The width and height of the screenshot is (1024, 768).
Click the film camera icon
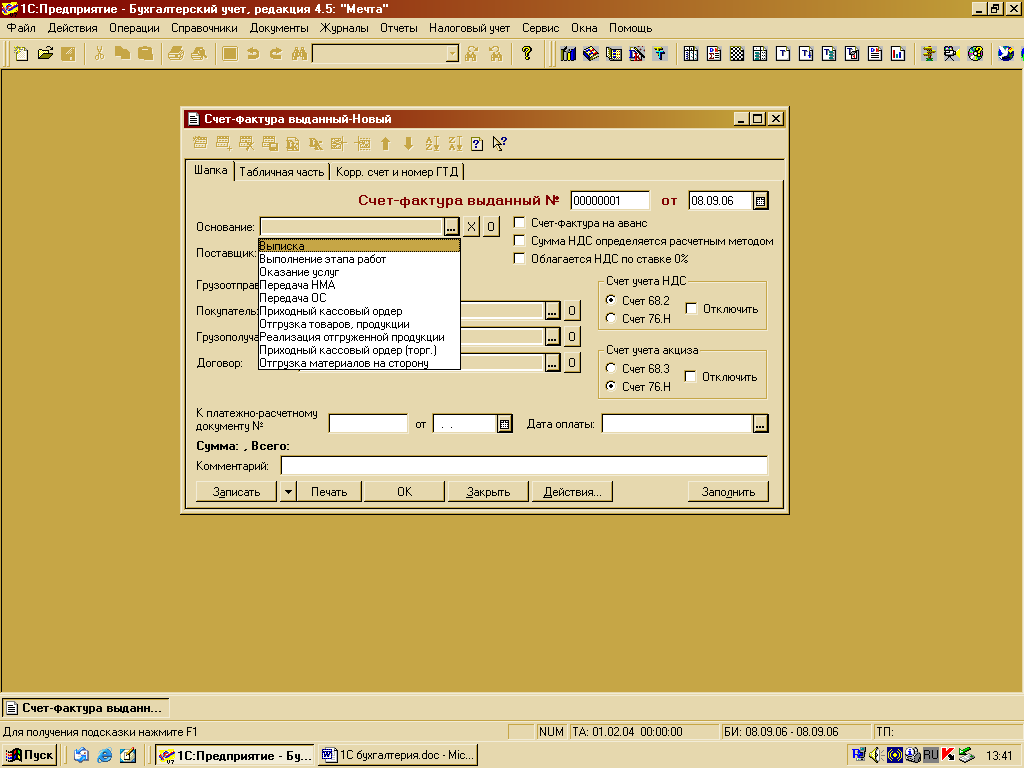(952, 54)
